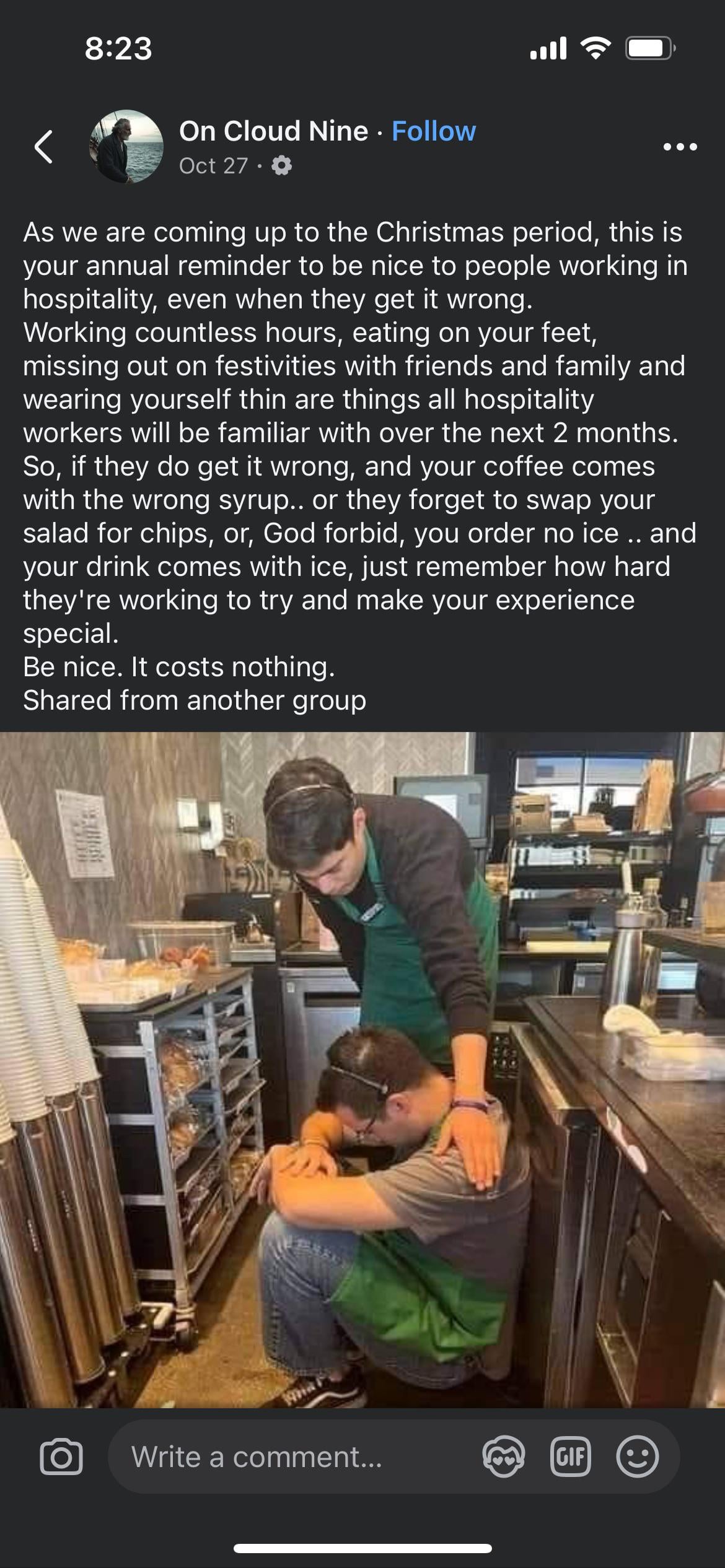Tap the gear privacy icon beside date
This screenshot has width=725, height=1568.
click(282, 166)
